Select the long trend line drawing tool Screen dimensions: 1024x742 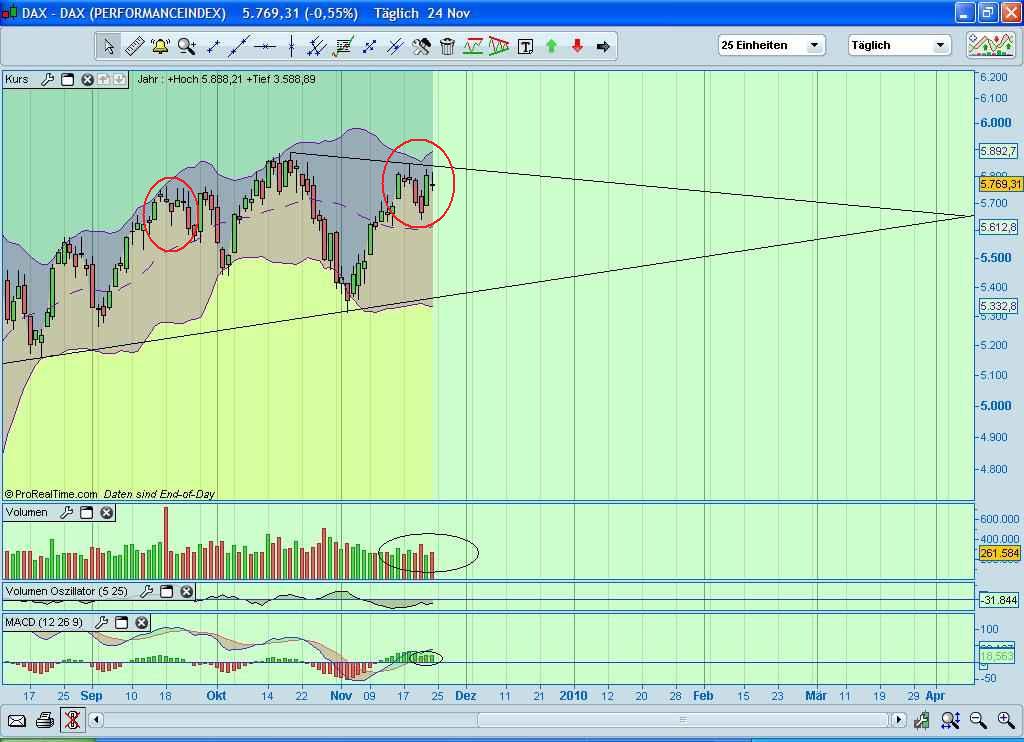pyautogui.click(x=238, y=46)
